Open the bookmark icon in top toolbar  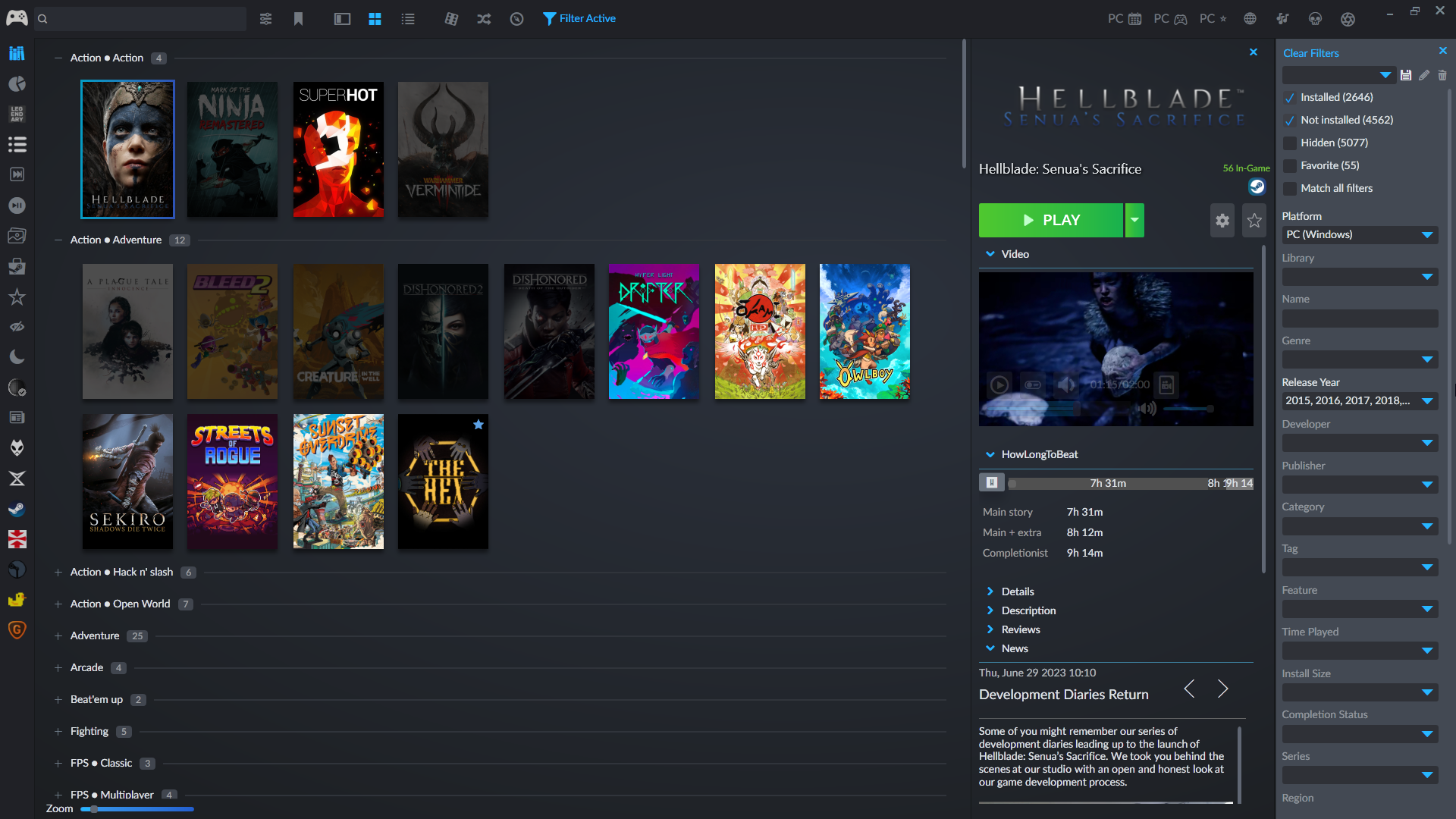(298, 19)
